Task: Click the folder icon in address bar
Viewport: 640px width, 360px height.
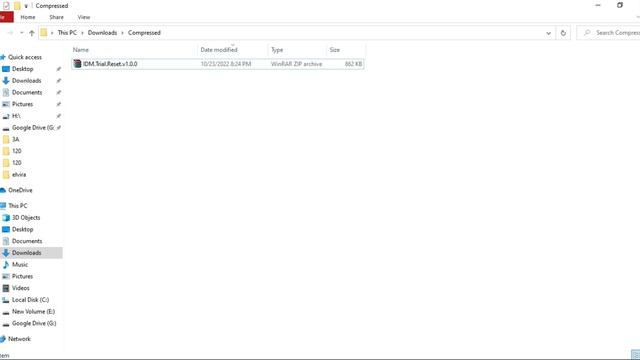Action: pyautogui.click(x=44, y=33)
